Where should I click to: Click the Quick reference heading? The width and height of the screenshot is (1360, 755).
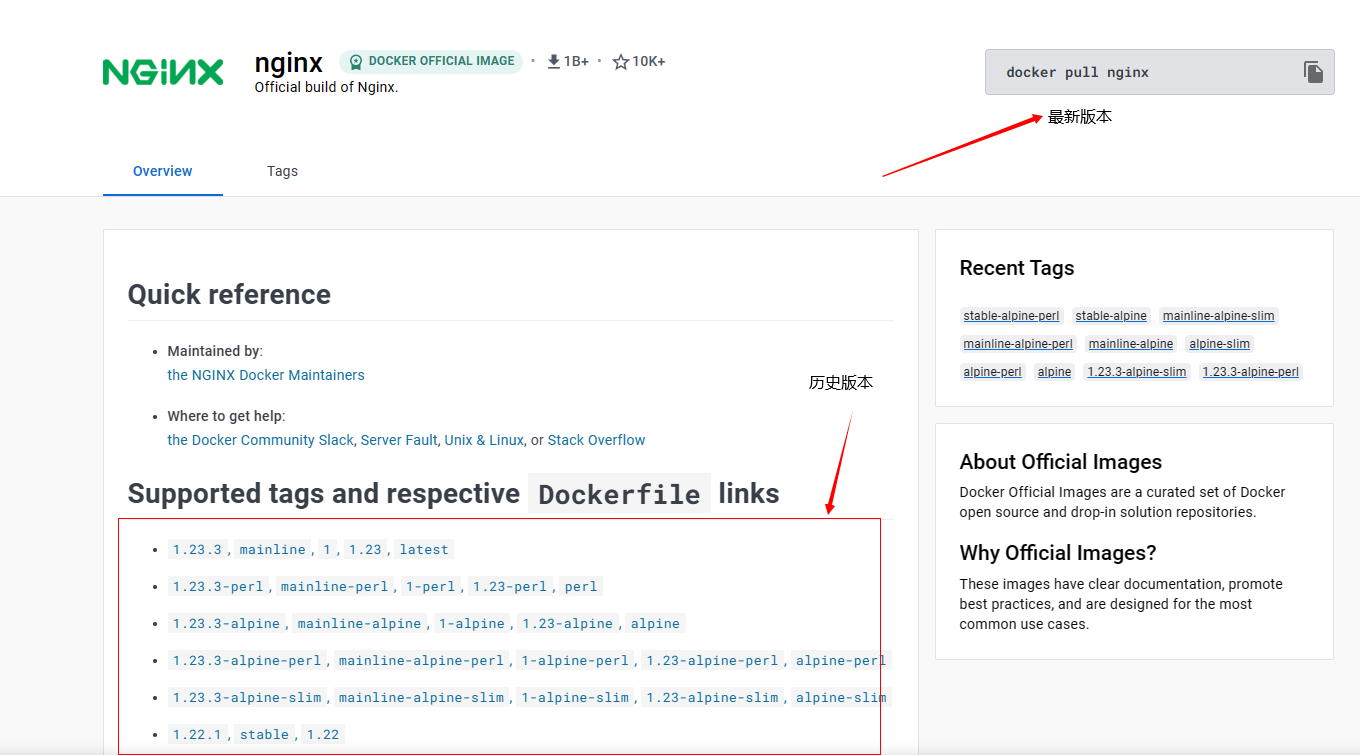pyautogui.click(x=229, y=294)
